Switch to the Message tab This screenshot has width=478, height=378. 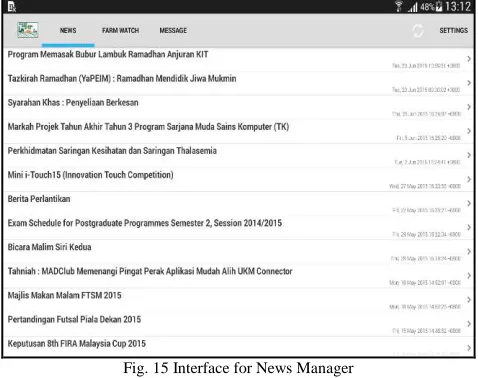click(173, 30)
